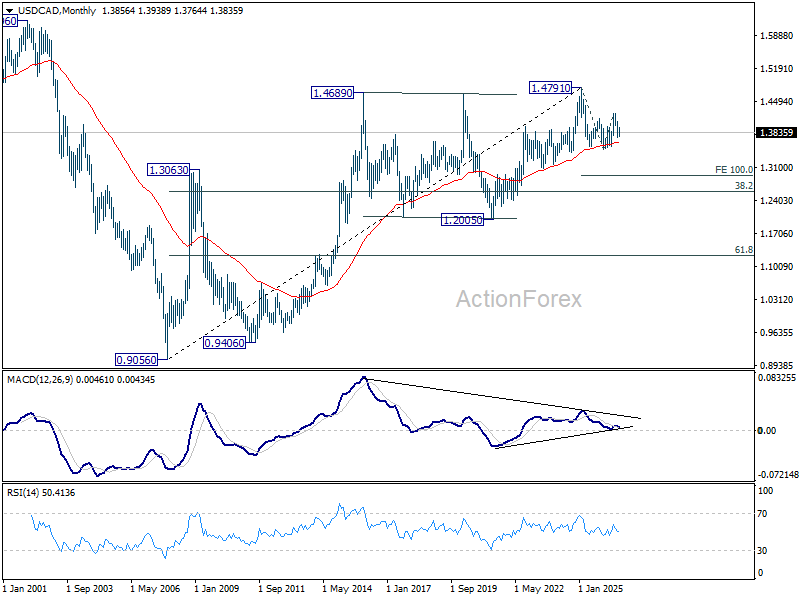Click the MACD zero line value

click(766, 431)
